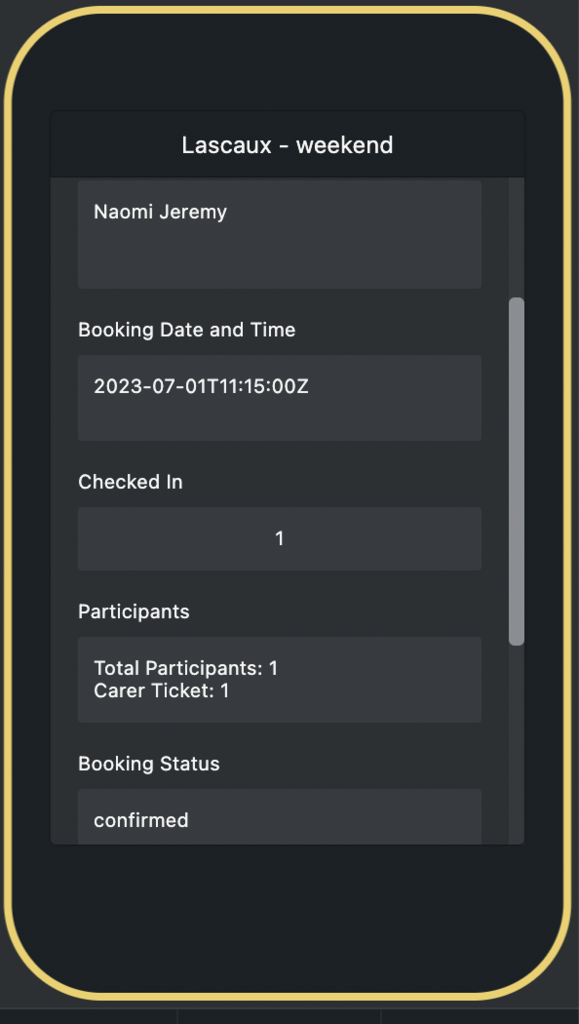This screenshot has width=579, height=1024.
Task: Click the word Lascaux in the title
Action: coord(227,145)
